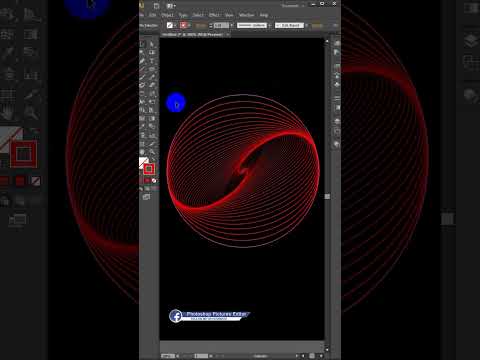Select the Type tool
The width and height of the screenshot is (480, 360).
[x=152, y=61]
